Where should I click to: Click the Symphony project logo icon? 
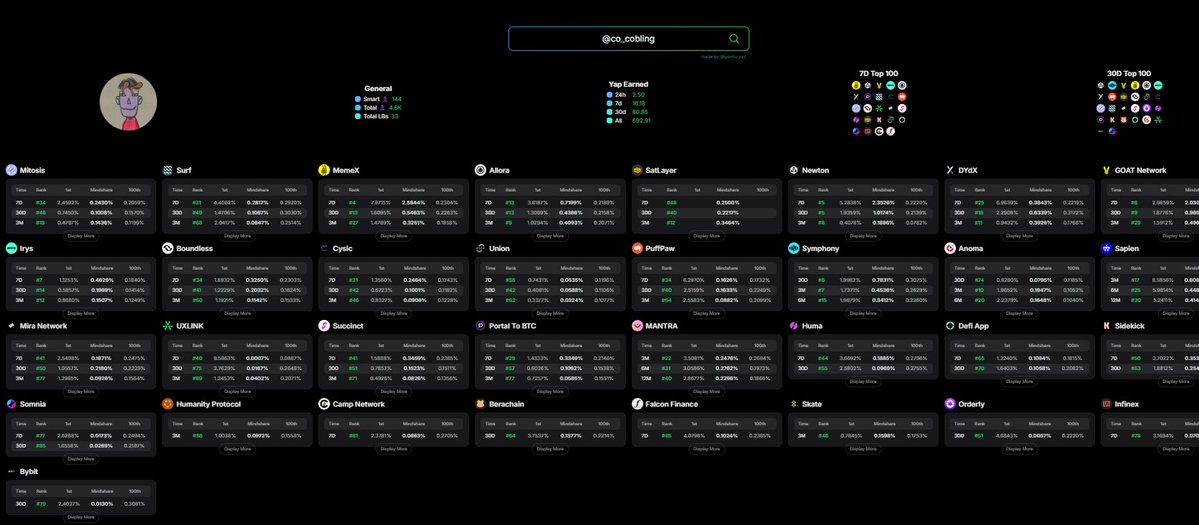(x=794, y=248)
